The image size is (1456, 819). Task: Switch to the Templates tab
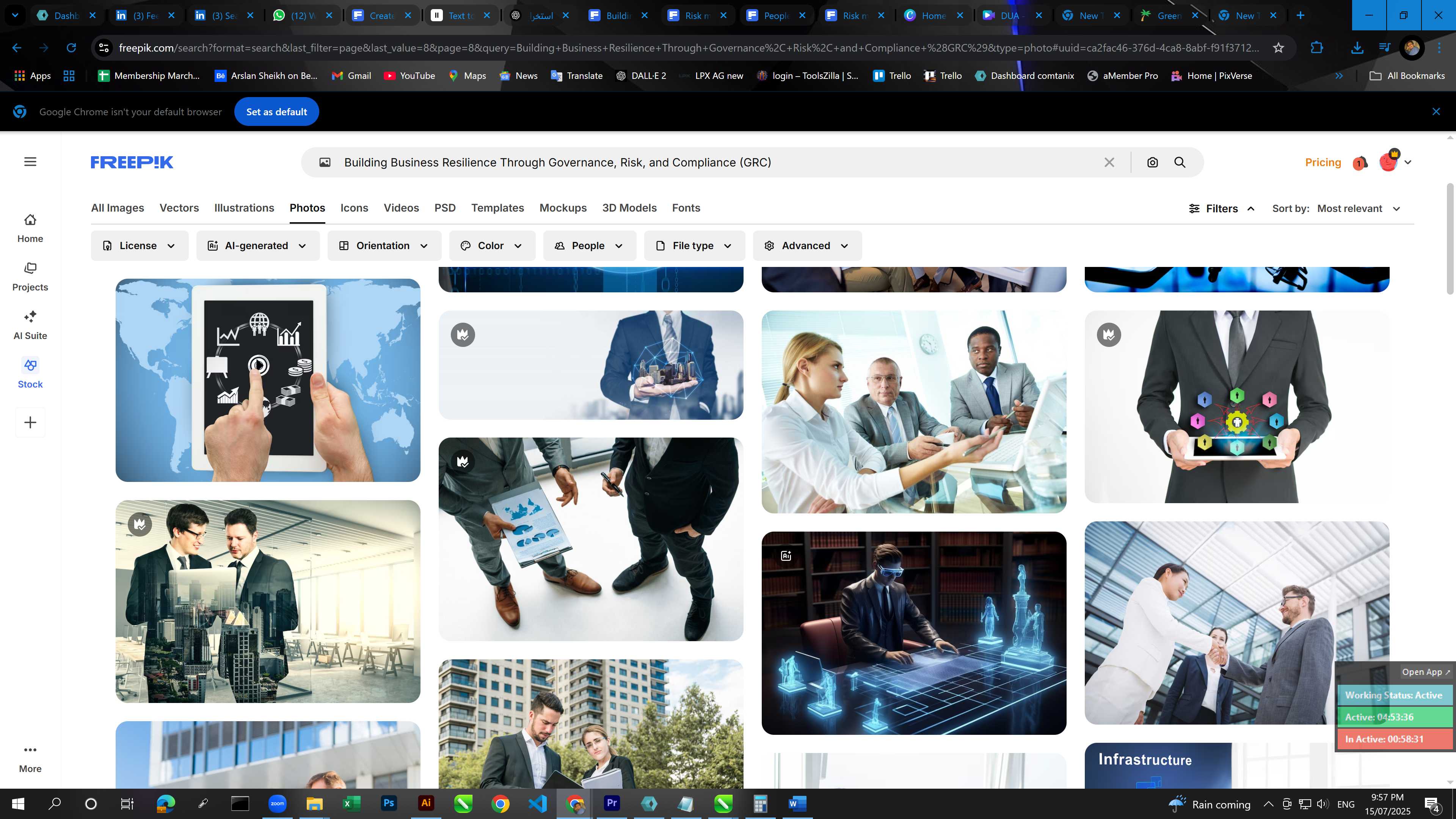click(497, 208)
